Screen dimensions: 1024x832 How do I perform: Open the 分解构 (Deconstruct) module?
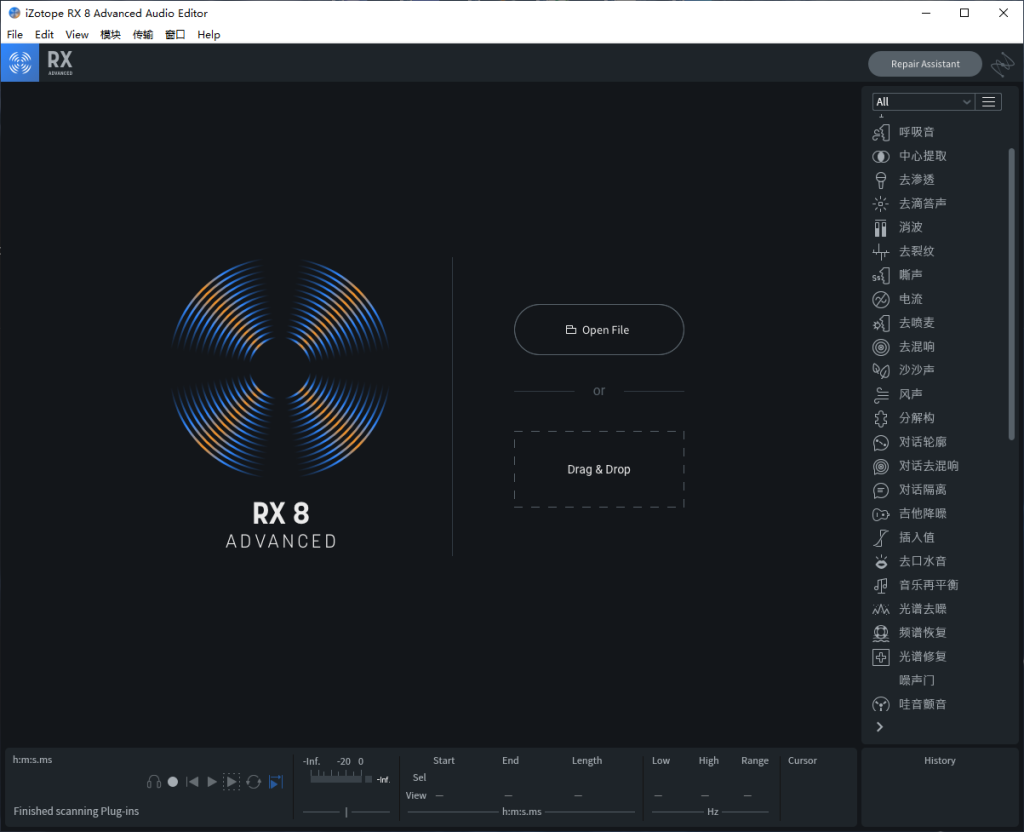tap(904, 419)
